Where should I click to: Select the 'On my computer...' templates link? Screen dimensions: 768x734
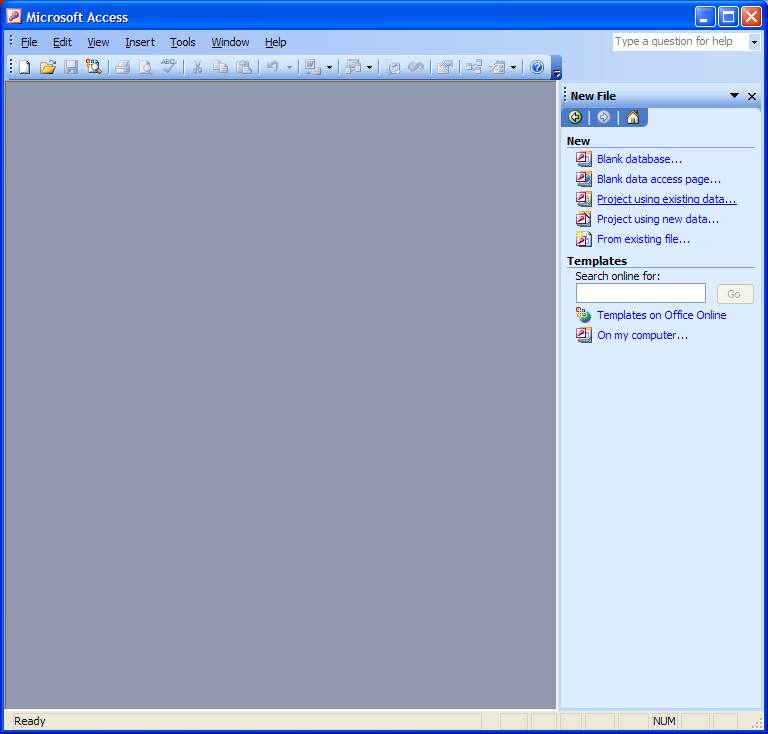tap(642, 335)
